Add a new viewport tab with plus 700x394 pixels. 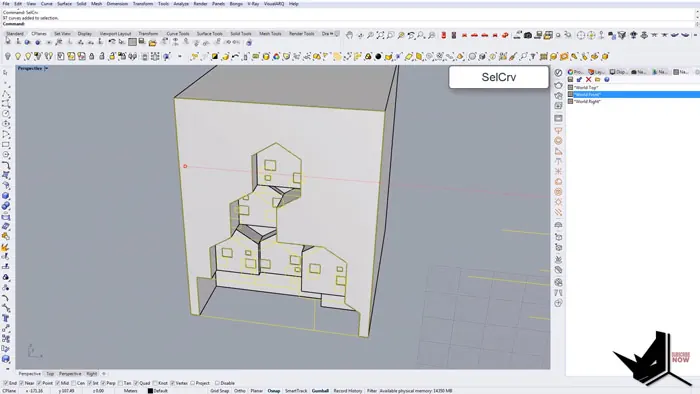point(104,373)
